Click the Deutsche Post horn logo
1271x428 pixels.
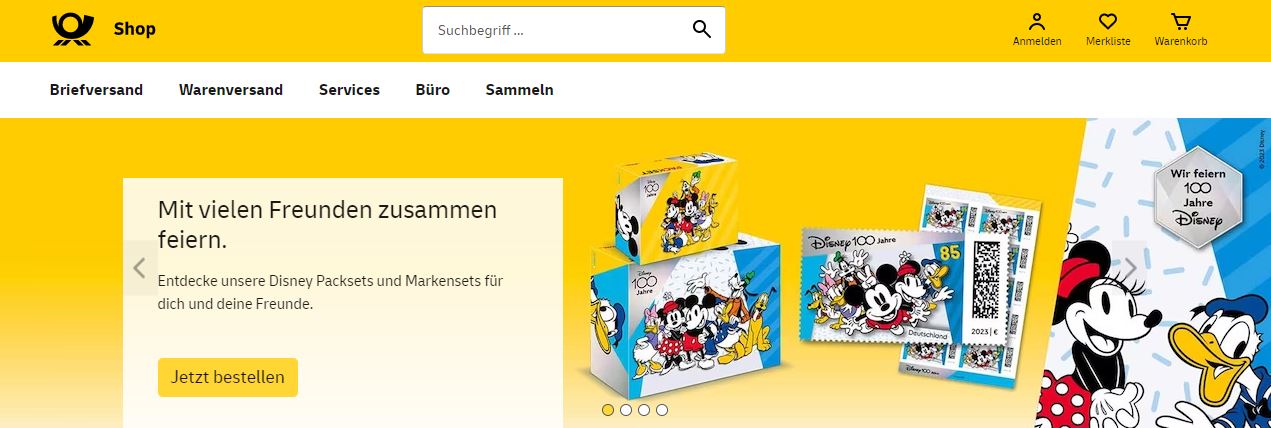72,30
